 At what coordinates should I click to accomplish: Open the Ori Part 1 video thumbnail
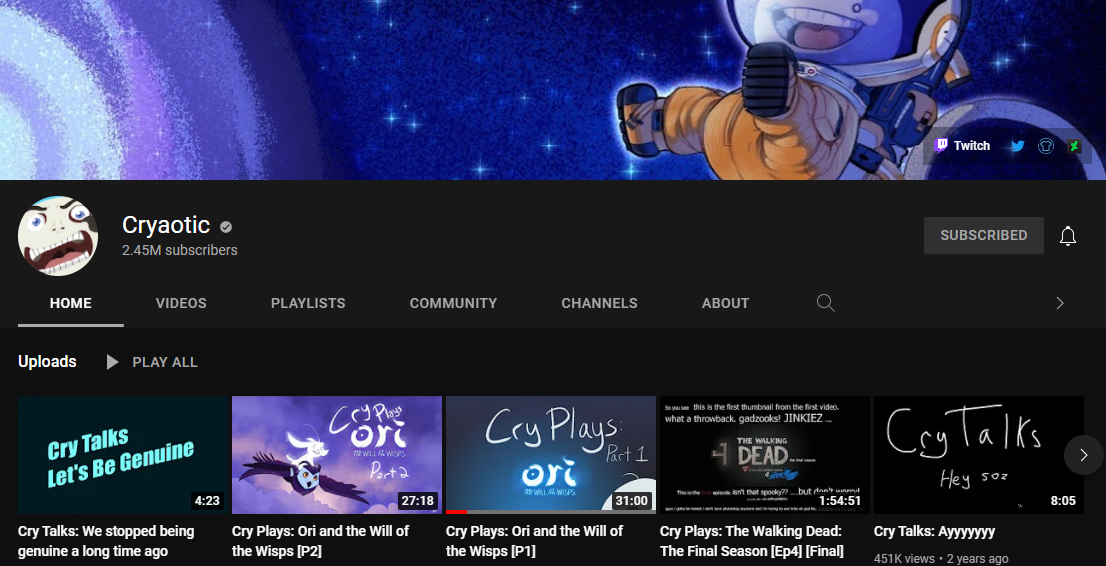point(551,454)
